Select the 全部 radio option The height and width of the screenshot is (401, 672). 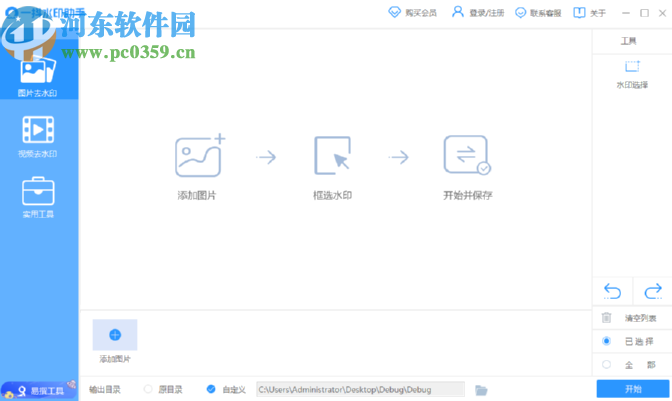606,365
